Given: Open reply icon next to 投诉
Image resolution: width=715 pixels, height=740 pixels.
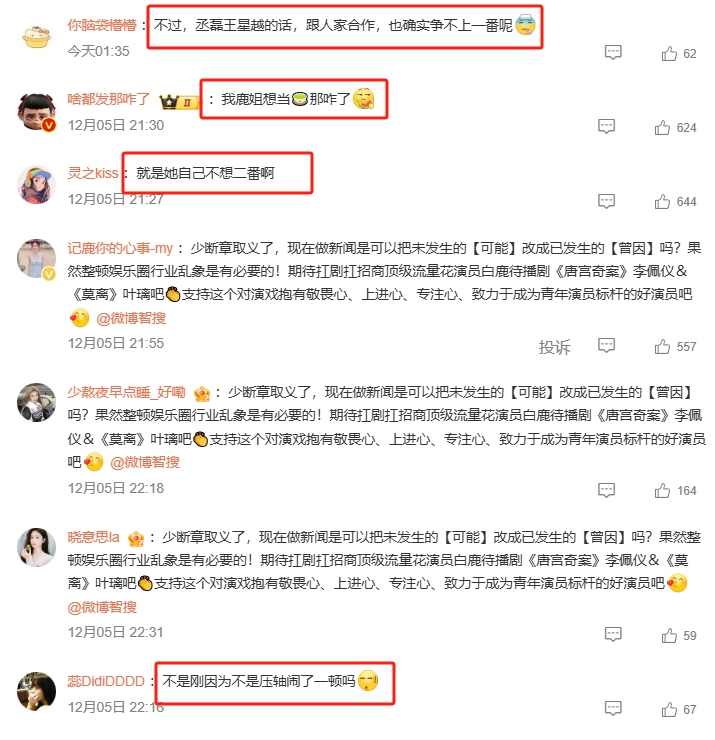Looking at the screenshot, I should click(606, 345).
